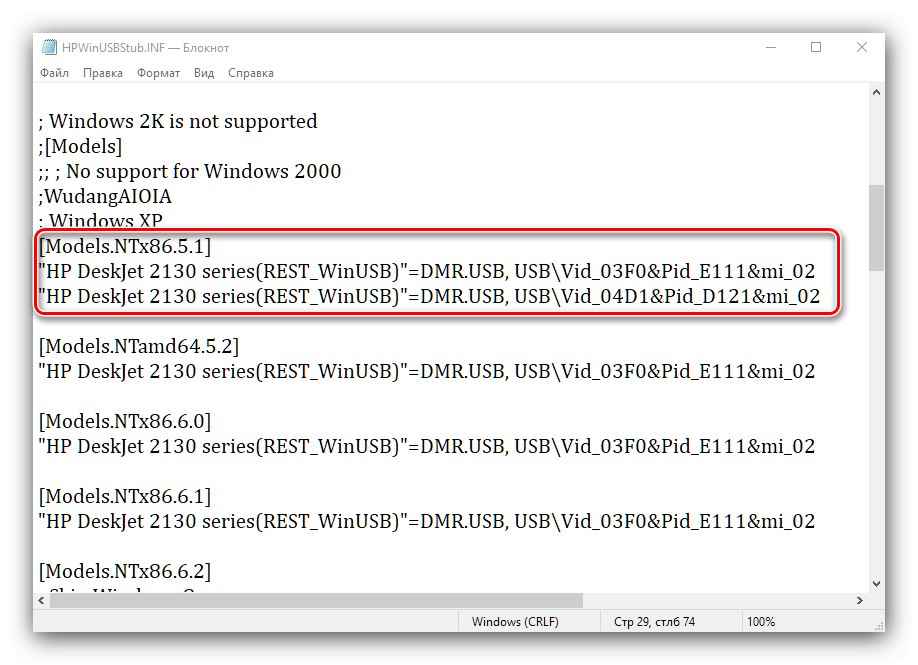Click the '[Models.NTamd64.5.2]' section header

[139, 347]
